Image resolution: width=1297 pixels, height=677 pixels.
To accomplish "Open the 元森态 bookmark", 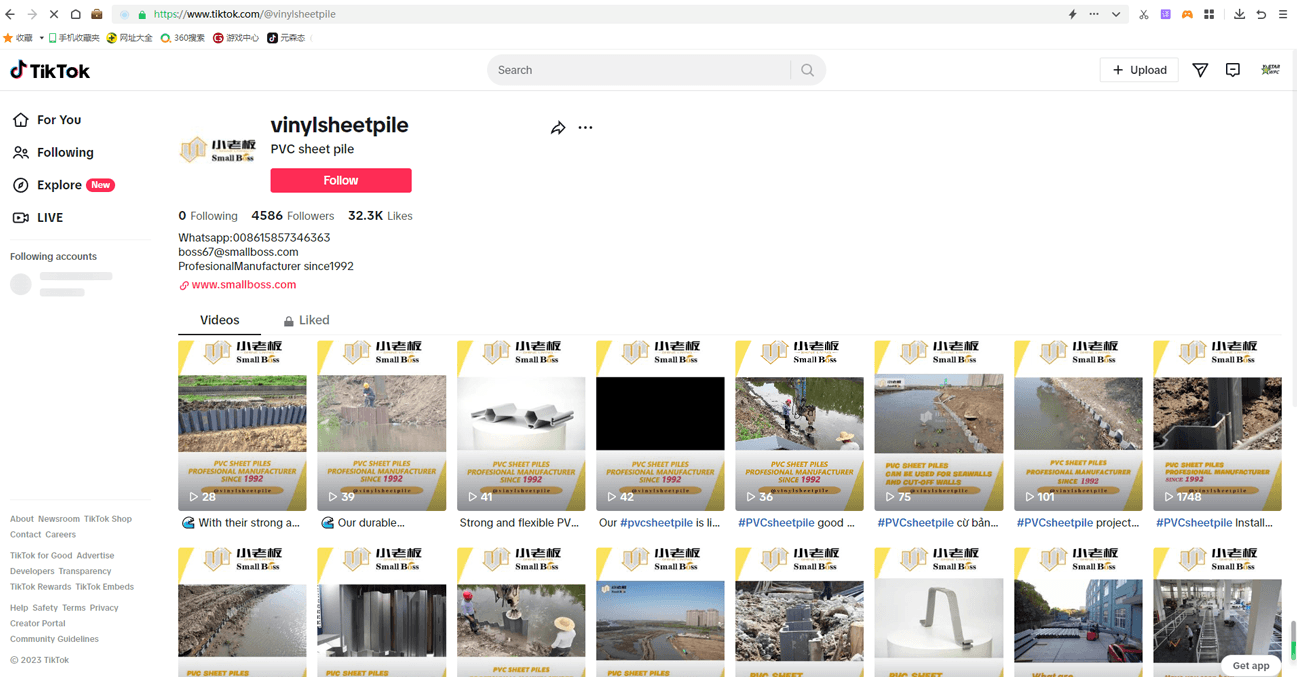I will 286,38.
